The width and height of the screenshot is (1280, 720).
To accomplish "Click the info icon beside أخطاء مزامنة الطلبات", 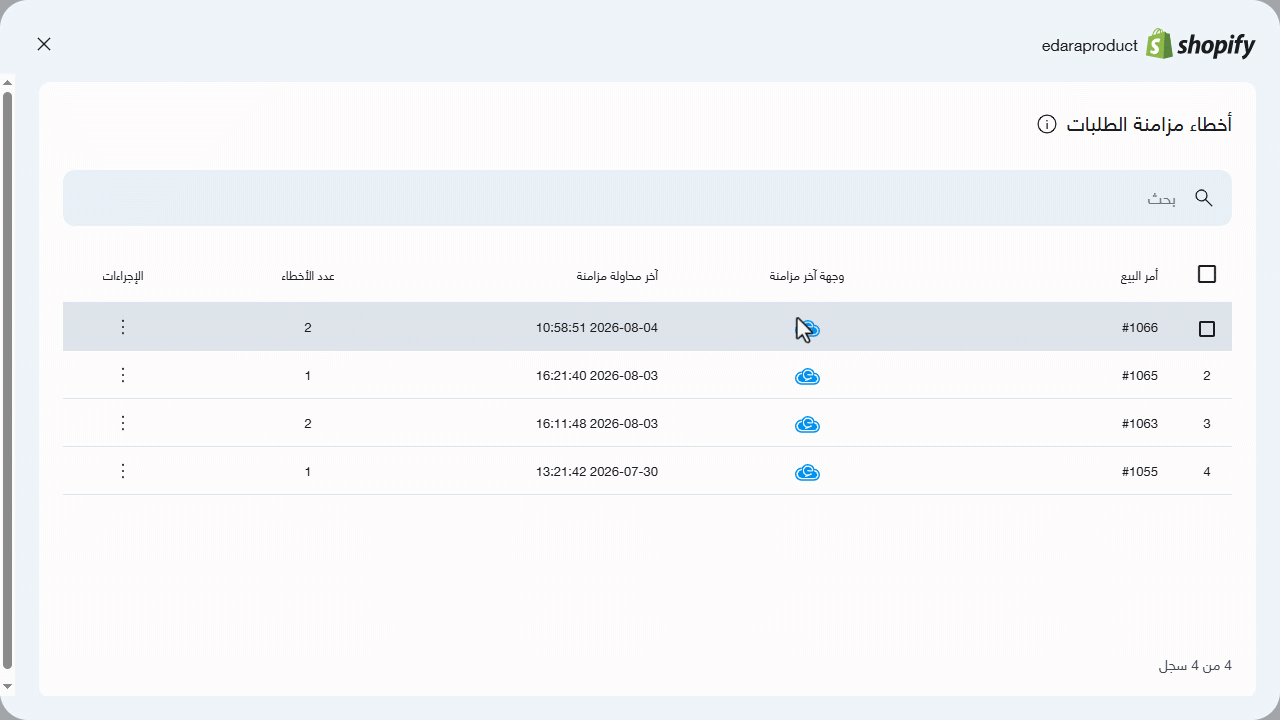I will tap(1047, 125).
